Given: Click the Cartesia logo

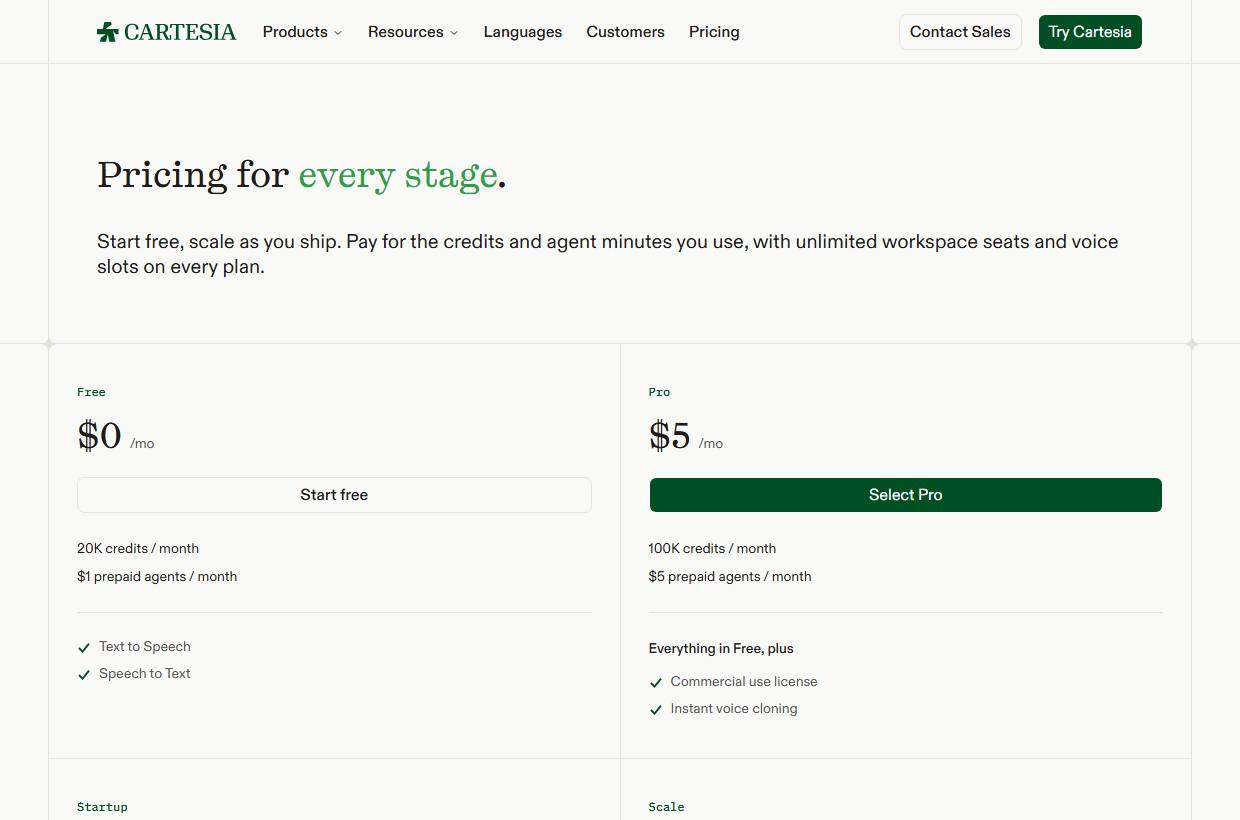Looking at the screenshot, I should (166, 32).
